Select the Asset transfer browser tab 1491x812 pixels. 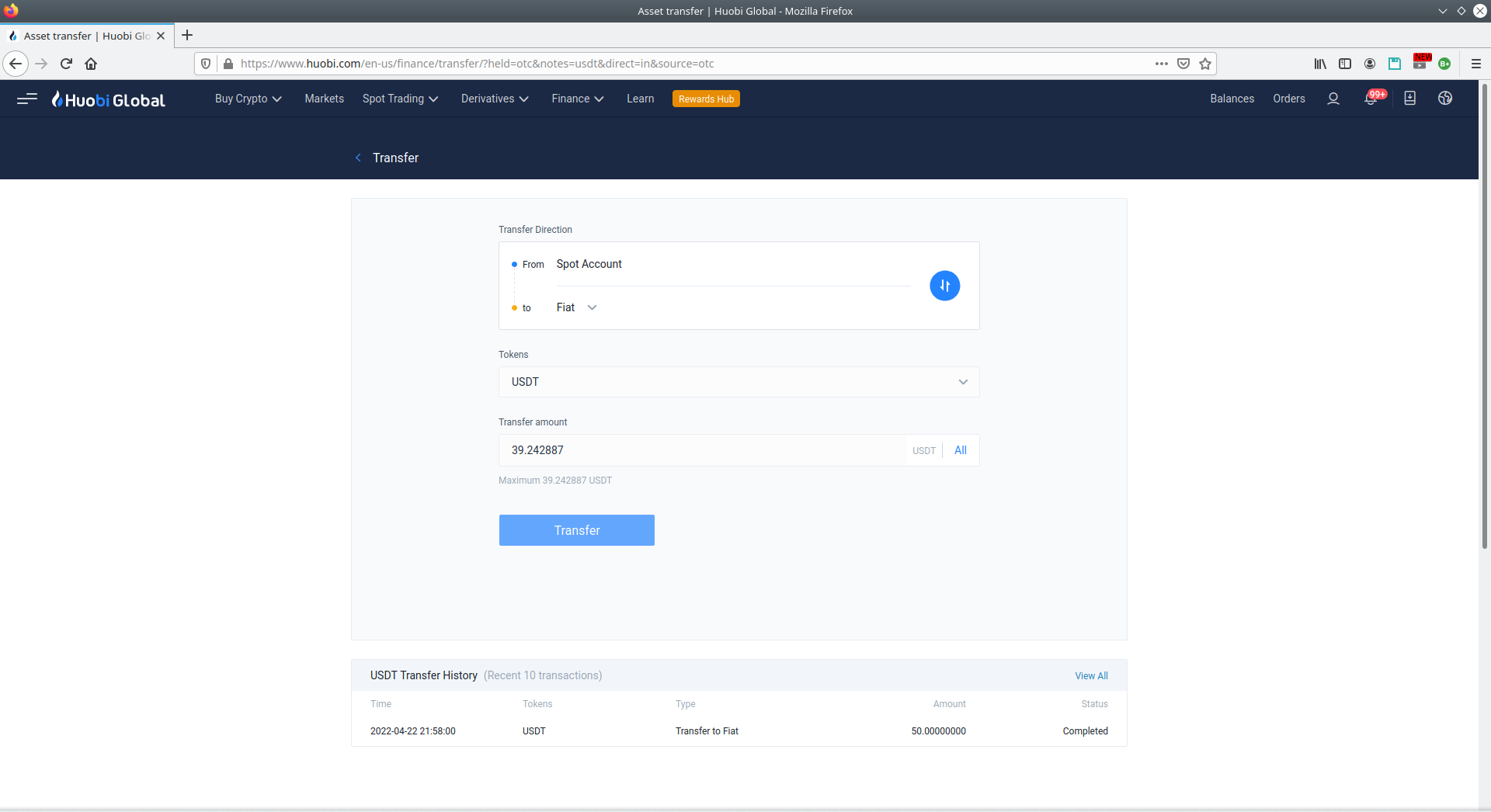tap(86, 36)
